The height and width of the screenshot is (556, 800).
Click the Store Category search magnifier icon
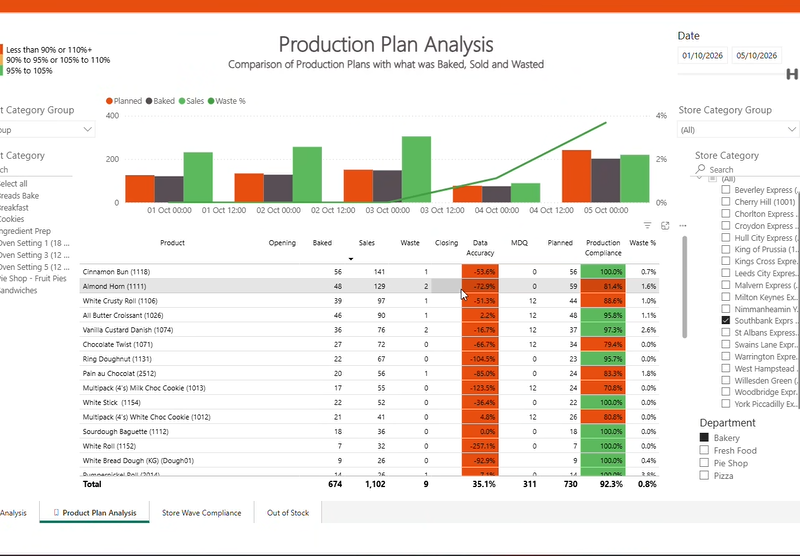pyautogui.click(x=701, y=169)
